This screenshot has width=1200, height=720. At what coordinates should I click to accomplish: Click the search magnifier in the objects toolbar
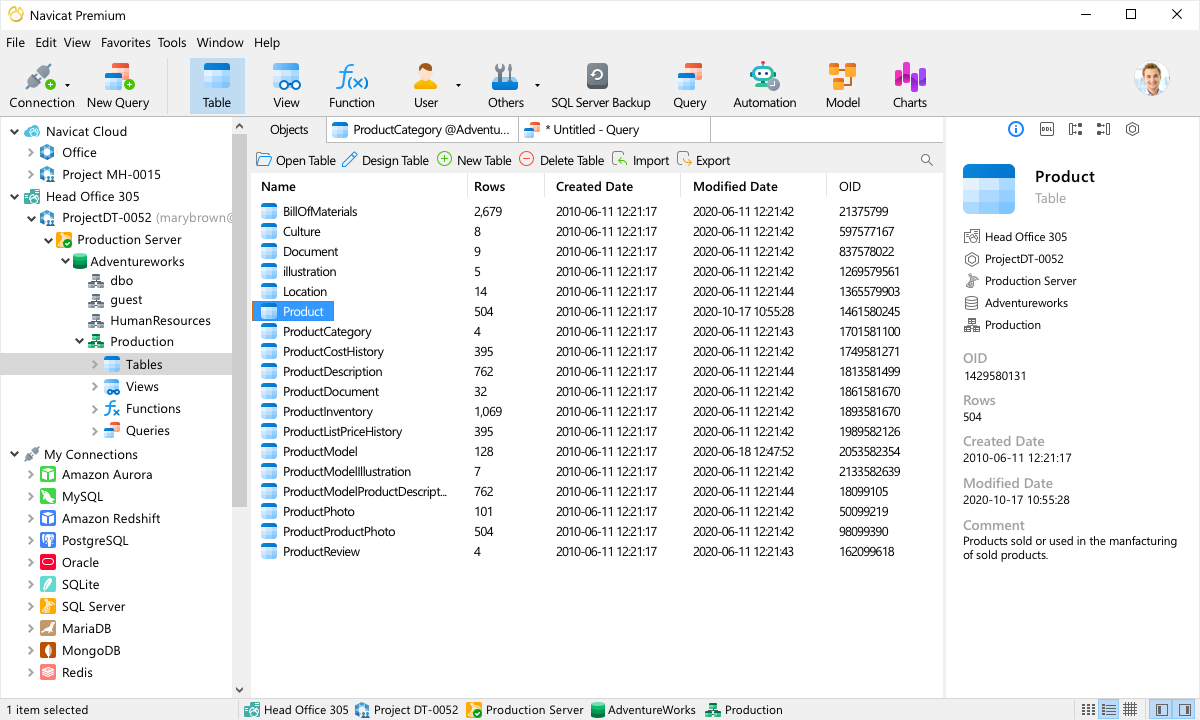coord(926,159)
